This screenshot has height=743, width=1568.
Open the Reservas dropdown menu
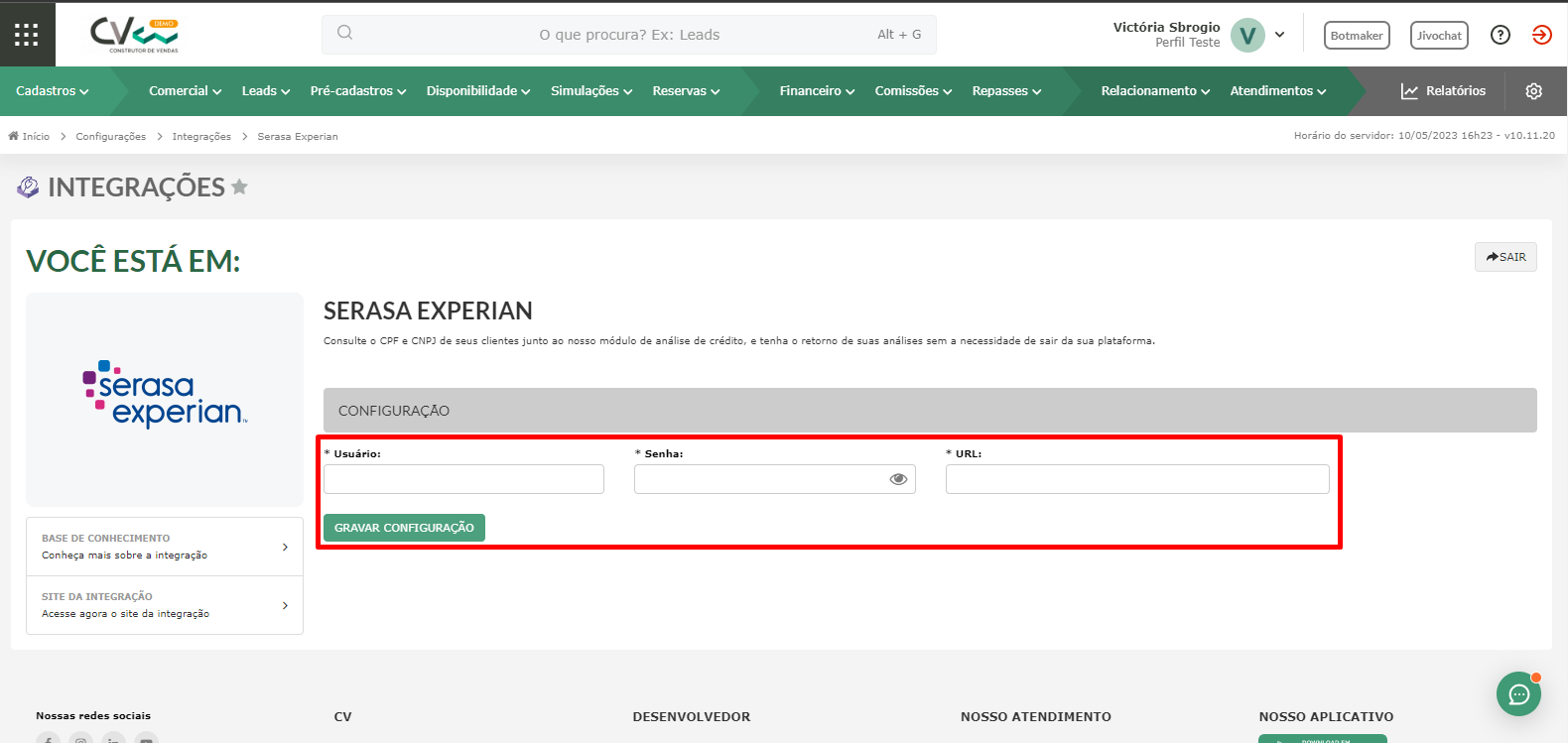click(686, 91)
